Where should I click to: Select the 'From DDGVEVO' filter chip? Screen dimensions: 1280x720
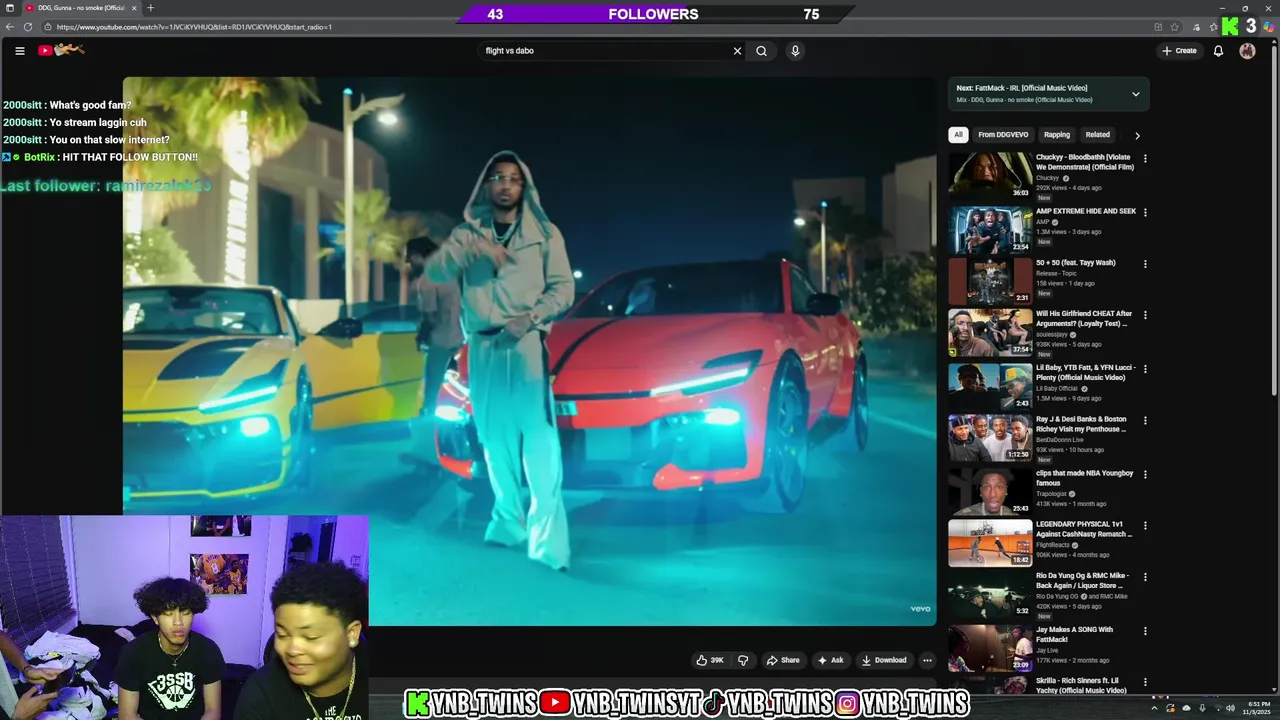(x=1003, y=134)
